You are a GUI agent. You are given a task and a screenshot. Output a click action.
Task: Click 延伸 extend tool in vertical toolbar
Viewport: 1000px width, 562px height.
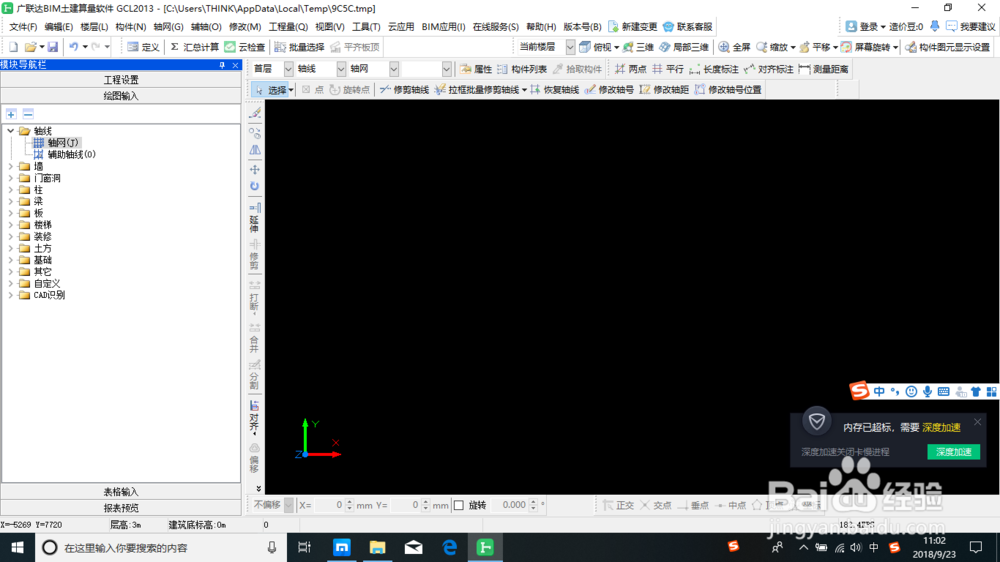(x=254, y=218)
